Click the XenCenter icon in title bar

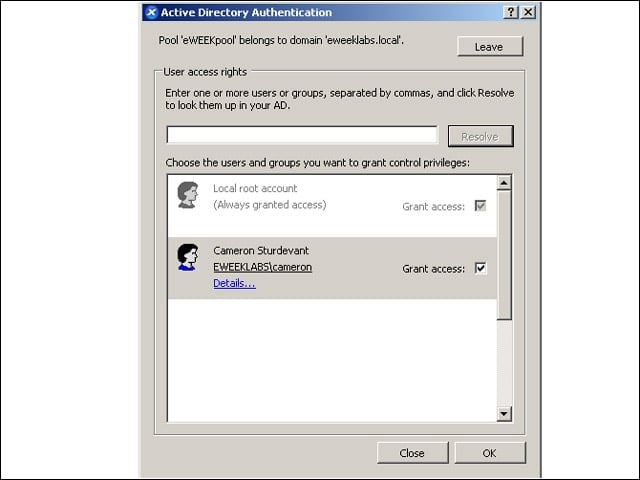pos(151,12)
